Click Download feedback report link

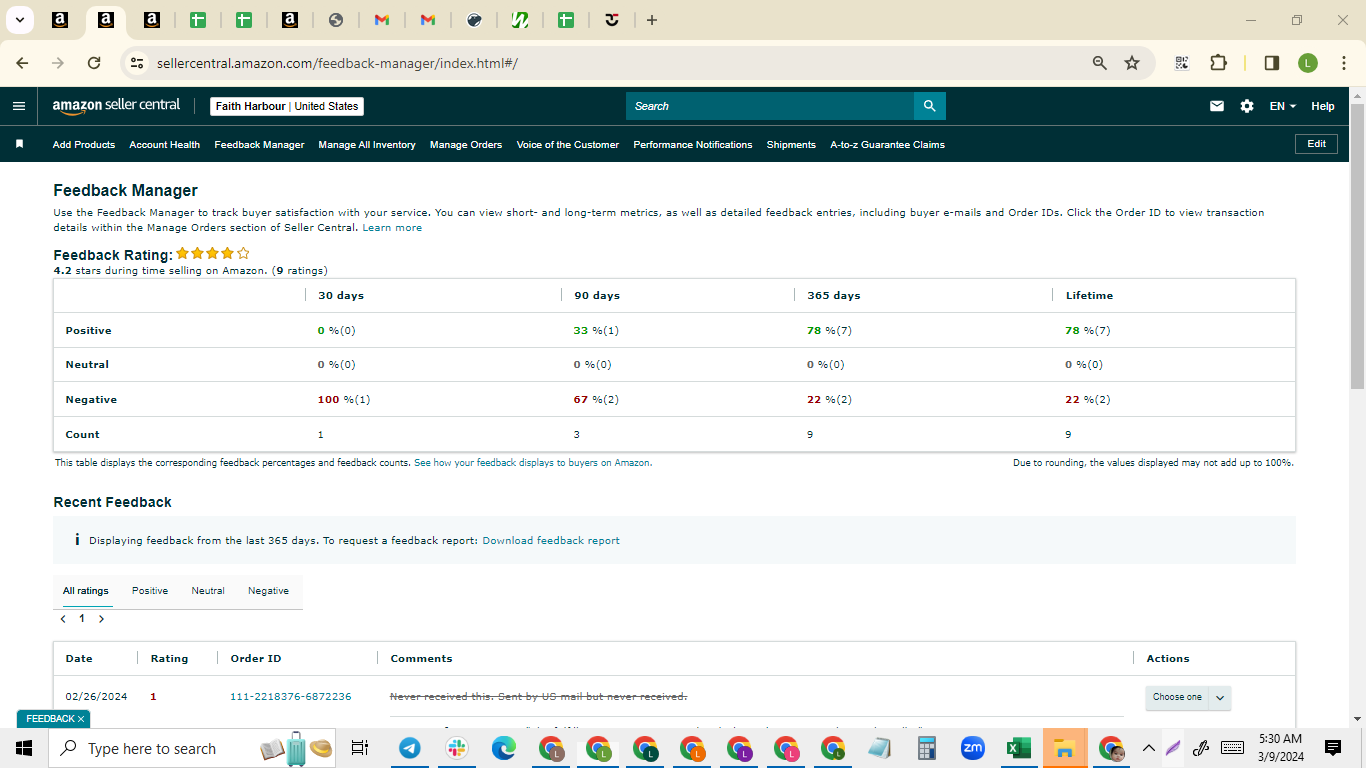pos(551,540)
